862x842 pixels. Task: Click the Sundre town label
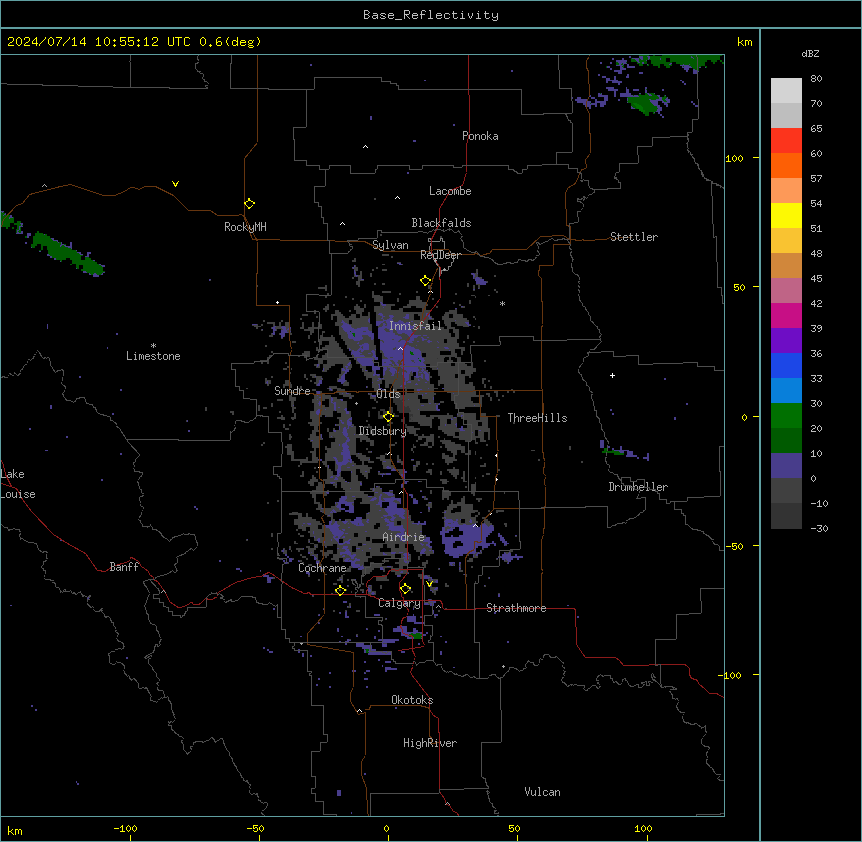[x=292, y=391]
